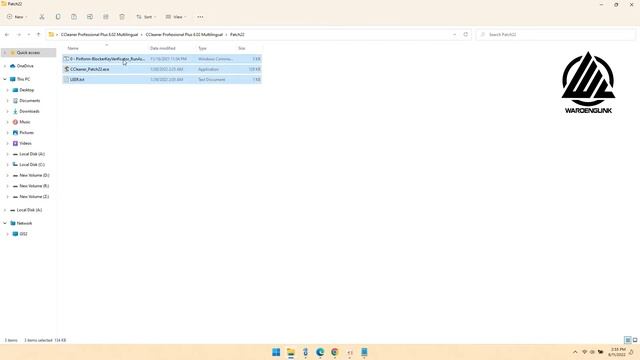Open the Windows Start button
640x360 pixels.
click(276, 352)
